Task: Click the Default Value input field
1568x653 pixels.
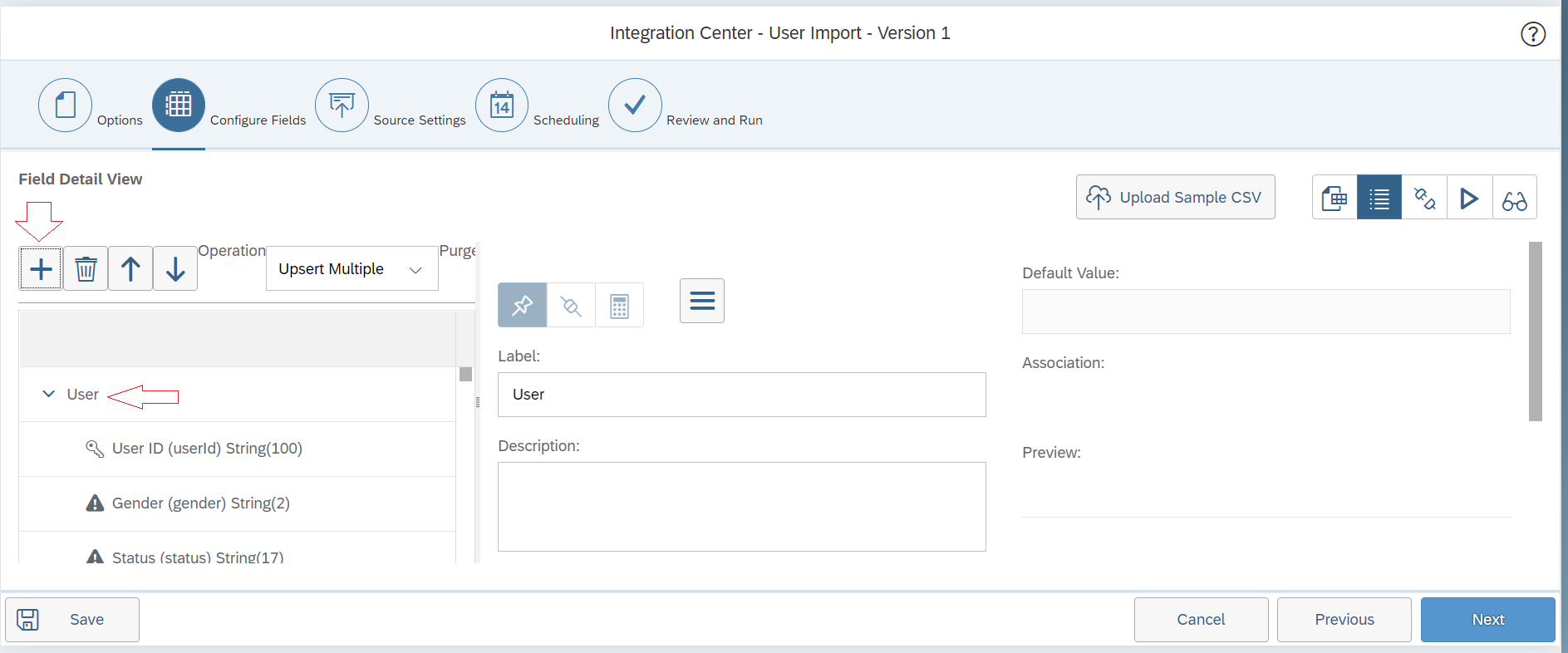Action: 1266,312
